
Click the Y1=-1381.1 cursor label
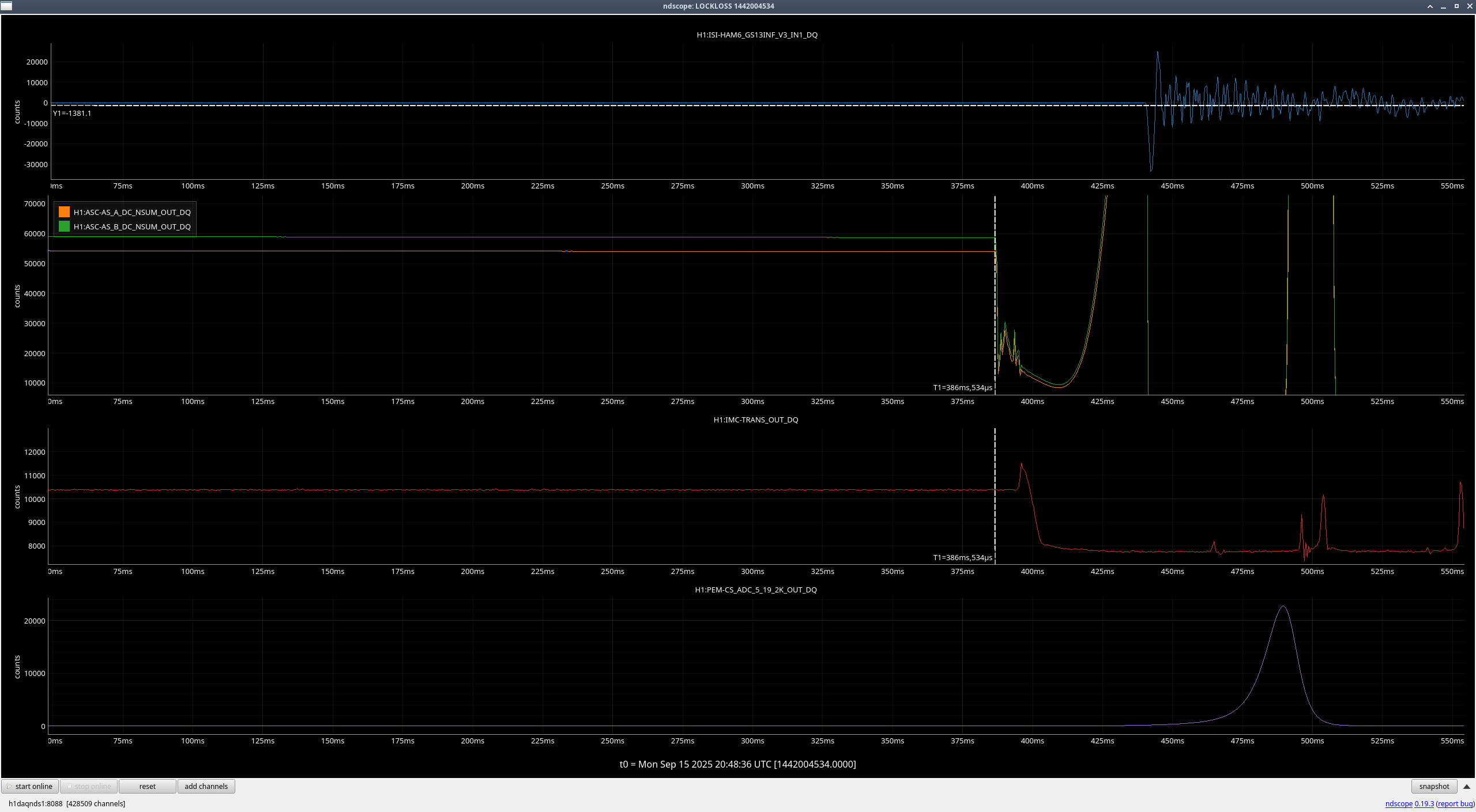[72, 113]
